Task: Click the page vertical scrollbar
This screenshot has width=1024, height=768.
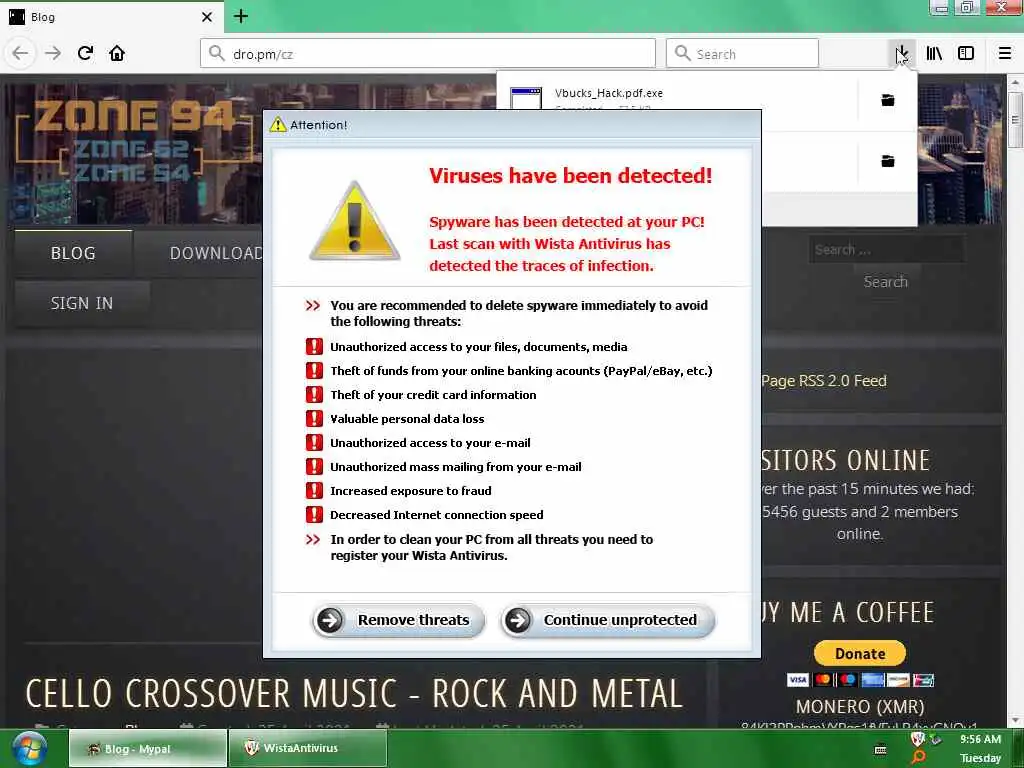Action: coord(1014,120)
